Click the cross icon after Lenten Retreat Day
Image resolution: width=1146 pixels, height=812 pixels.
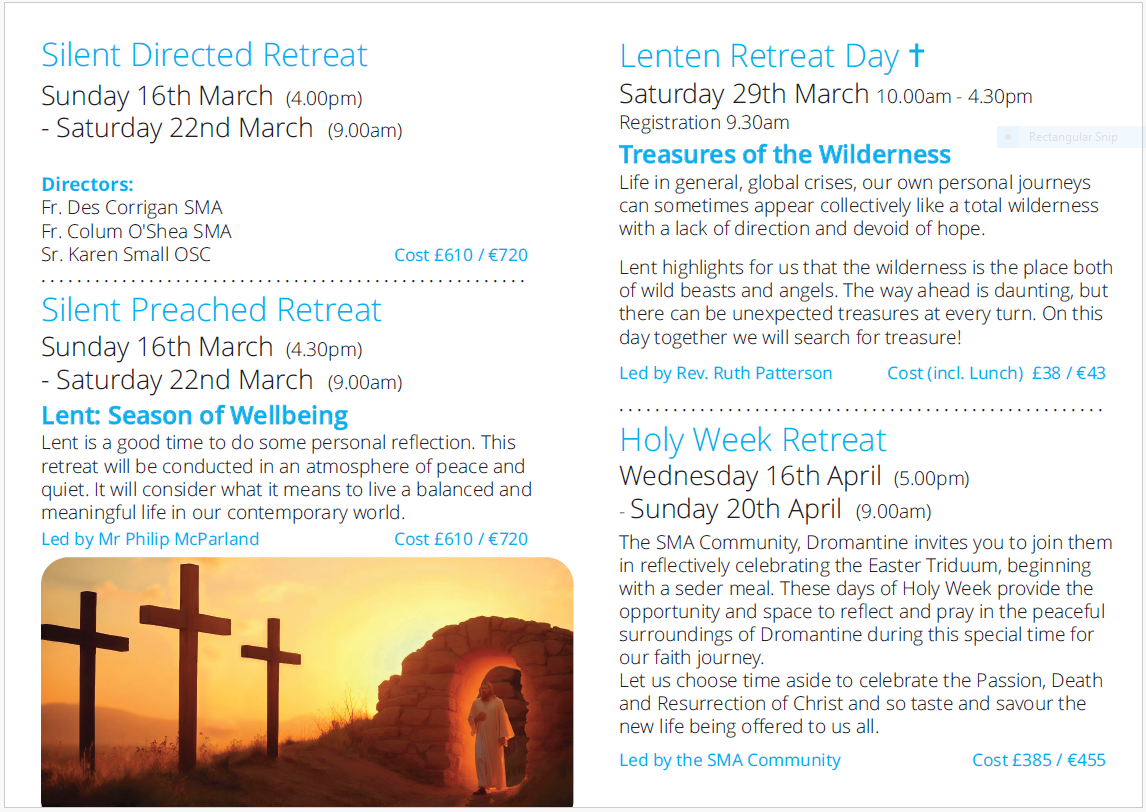pos(916,56)
